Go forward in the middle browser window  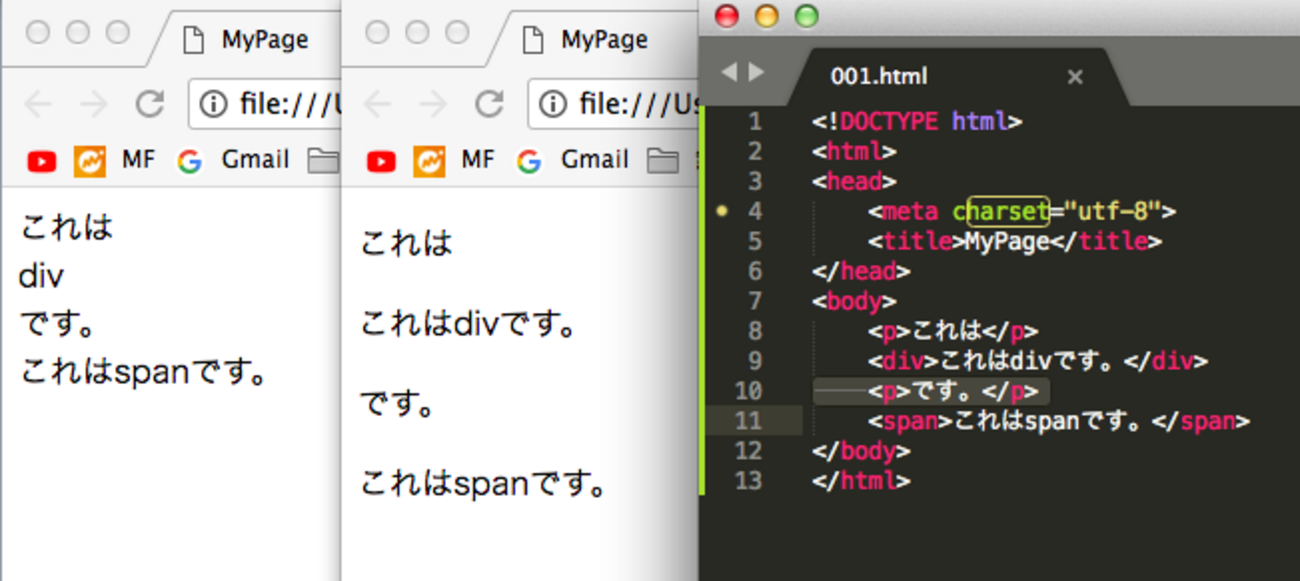tap(433, 104)
